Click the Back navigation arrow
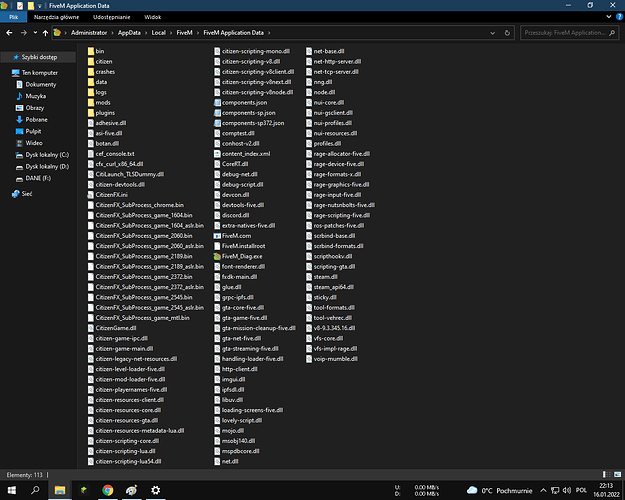The height and width of the screenshot is (500, 625). [x=10, y=33]
